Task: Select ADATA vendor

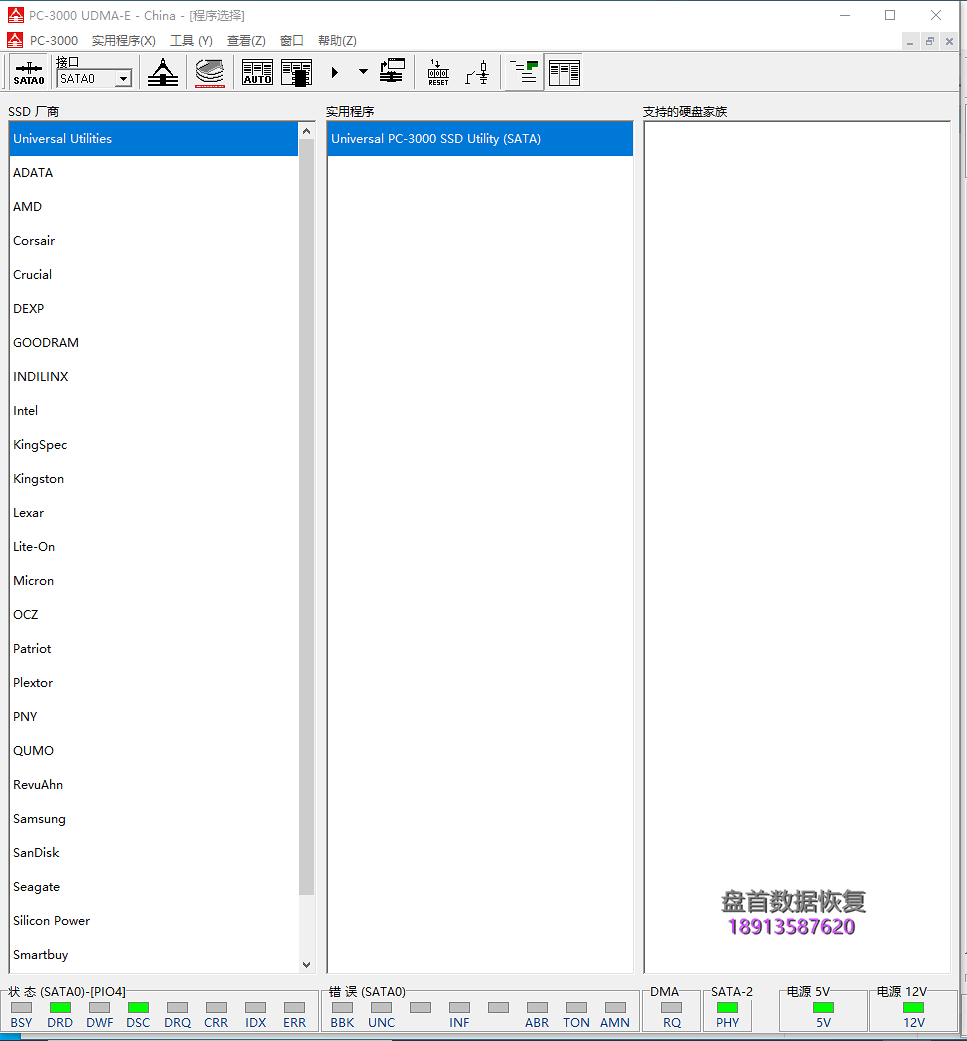Action: click(x=154, y=173)
